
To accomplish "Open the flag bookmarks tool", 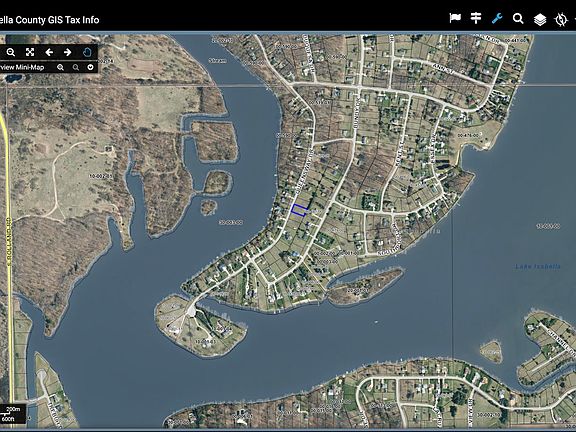I will tap(455, 18).
